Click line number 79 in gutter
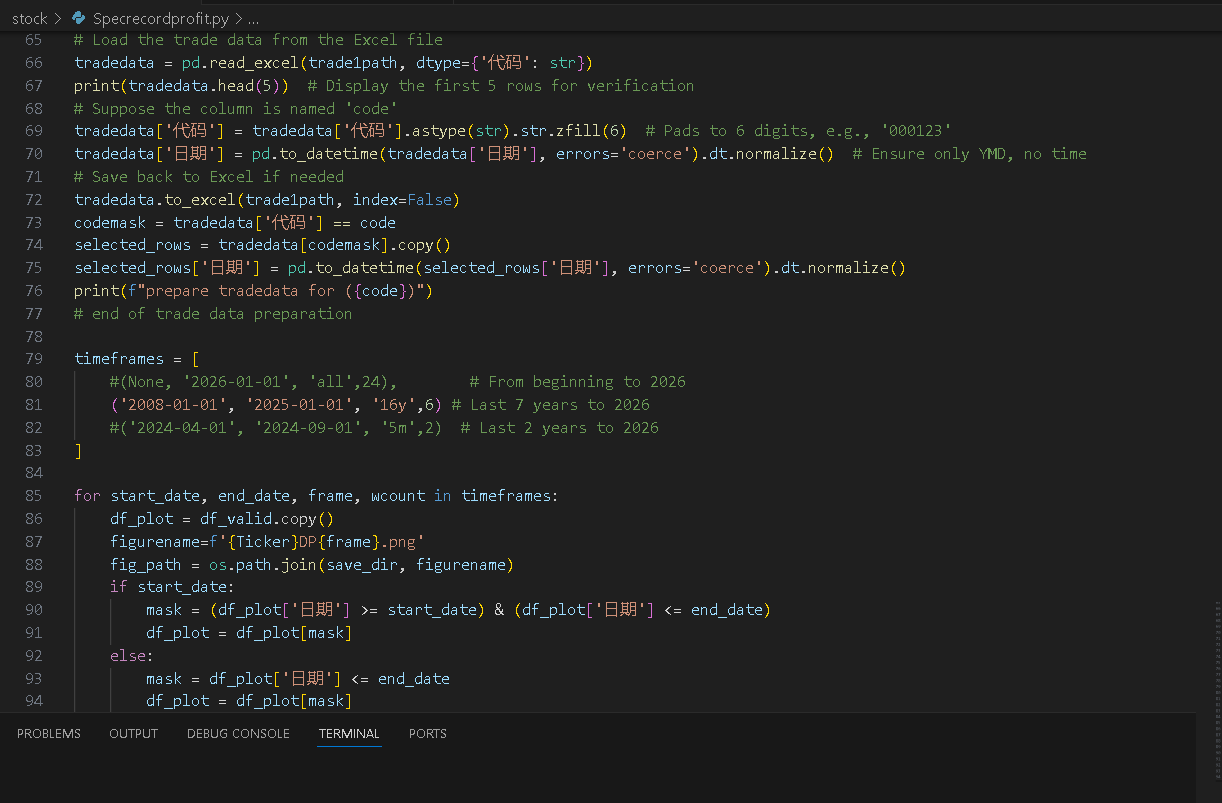 click(x=33, y=359)
